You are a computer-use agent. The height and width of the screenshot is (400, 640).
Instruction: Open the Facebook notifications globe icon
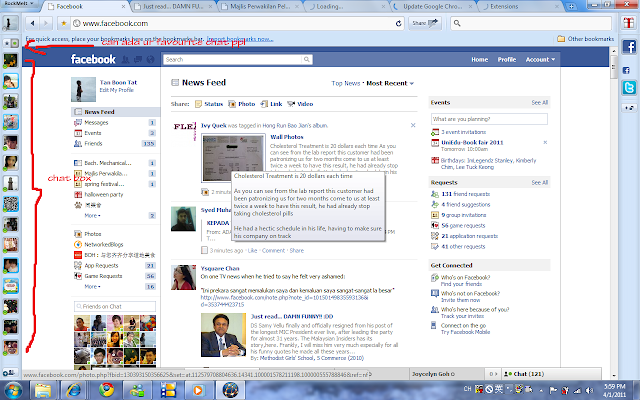[151, 60]
